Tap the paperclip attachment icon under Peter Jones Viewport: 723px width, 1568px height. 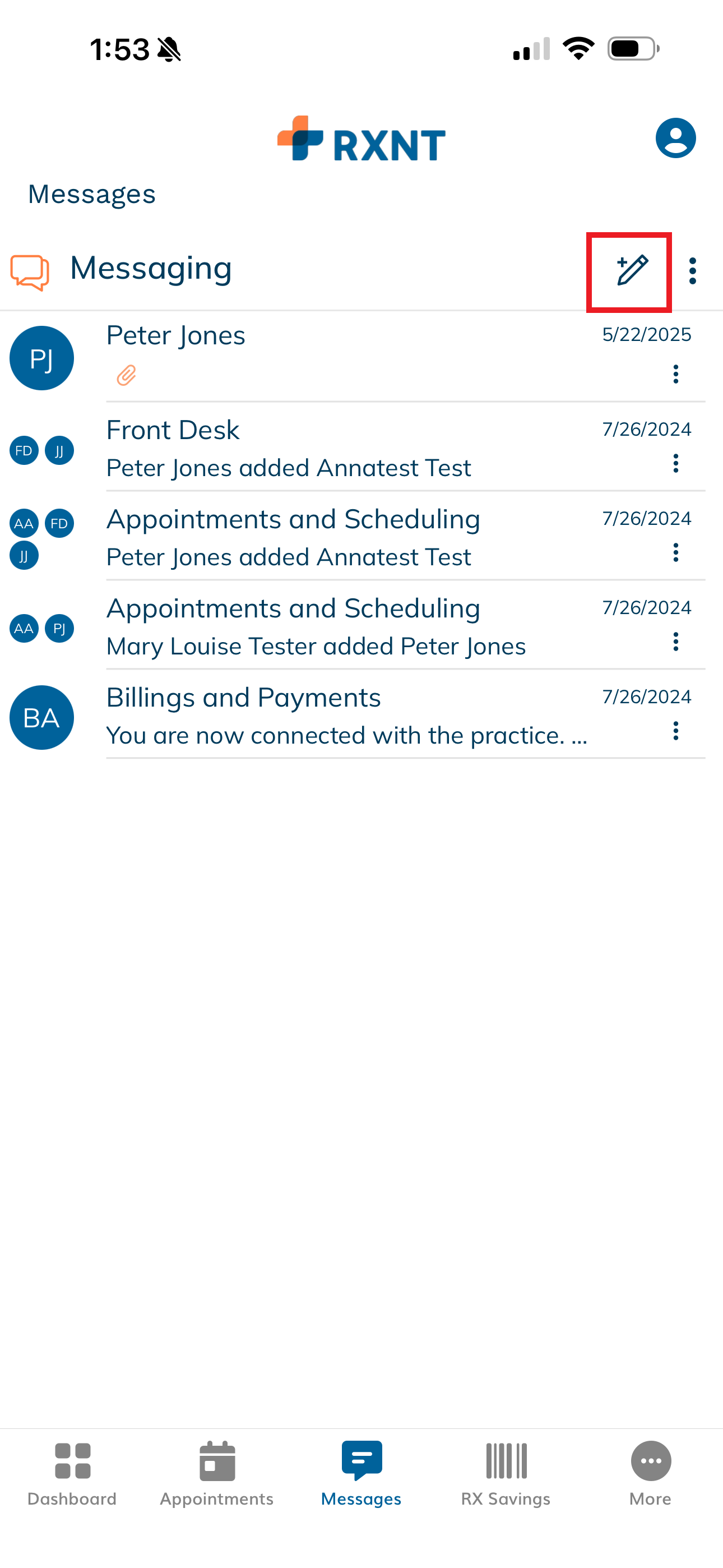pos(126,375)
